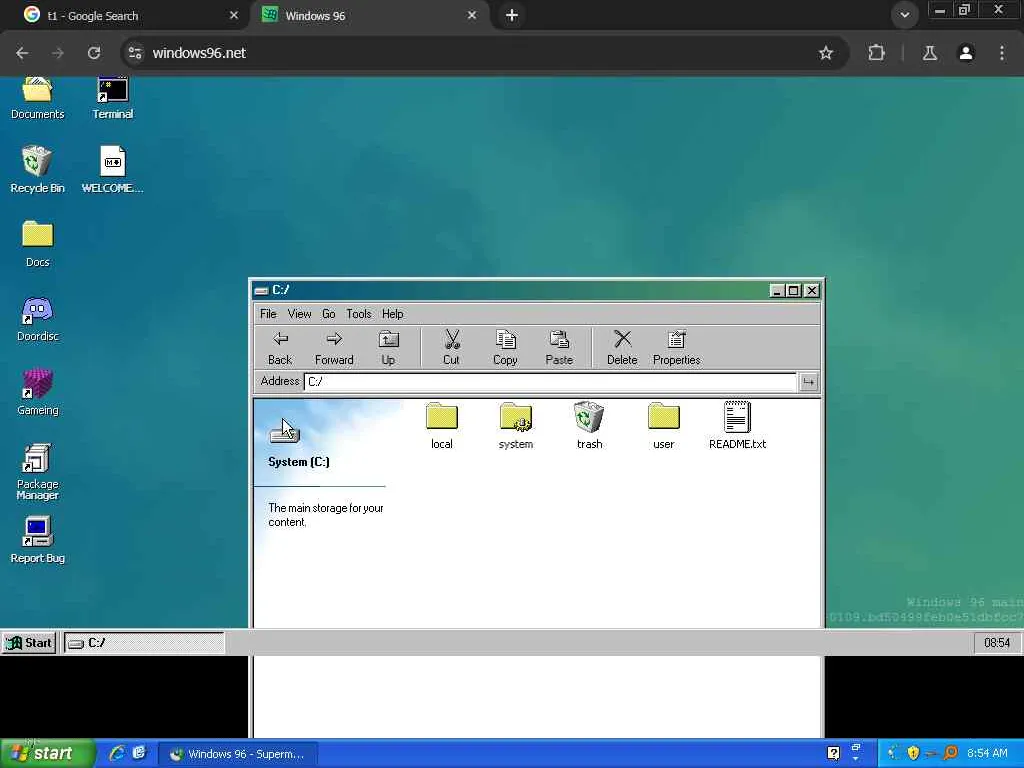Select the system folder in C:/
This screenshot has height=768, width=1024.
515,426
